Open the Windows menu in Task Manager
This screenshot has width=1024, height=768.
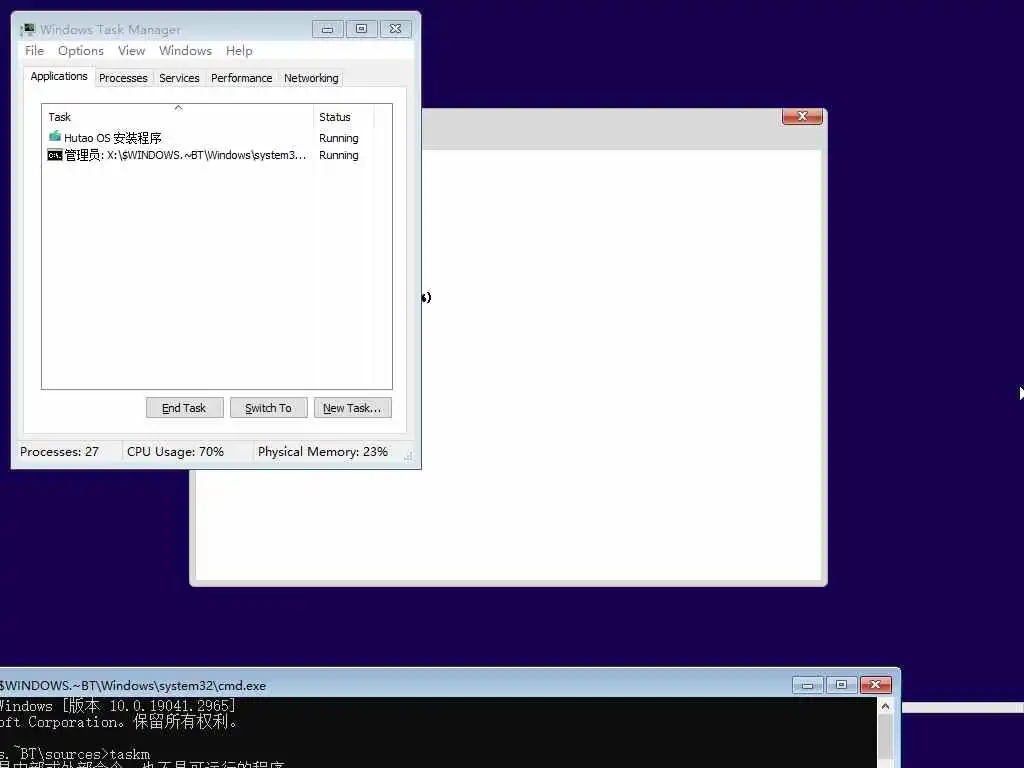(185, 51)
